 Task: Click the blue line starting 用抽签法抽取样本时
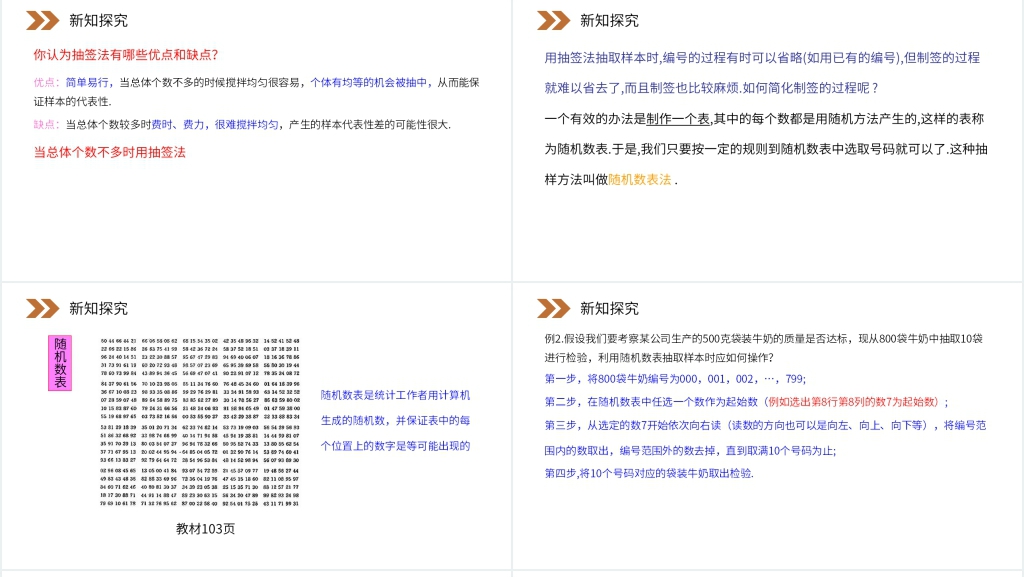pos(762,58)
